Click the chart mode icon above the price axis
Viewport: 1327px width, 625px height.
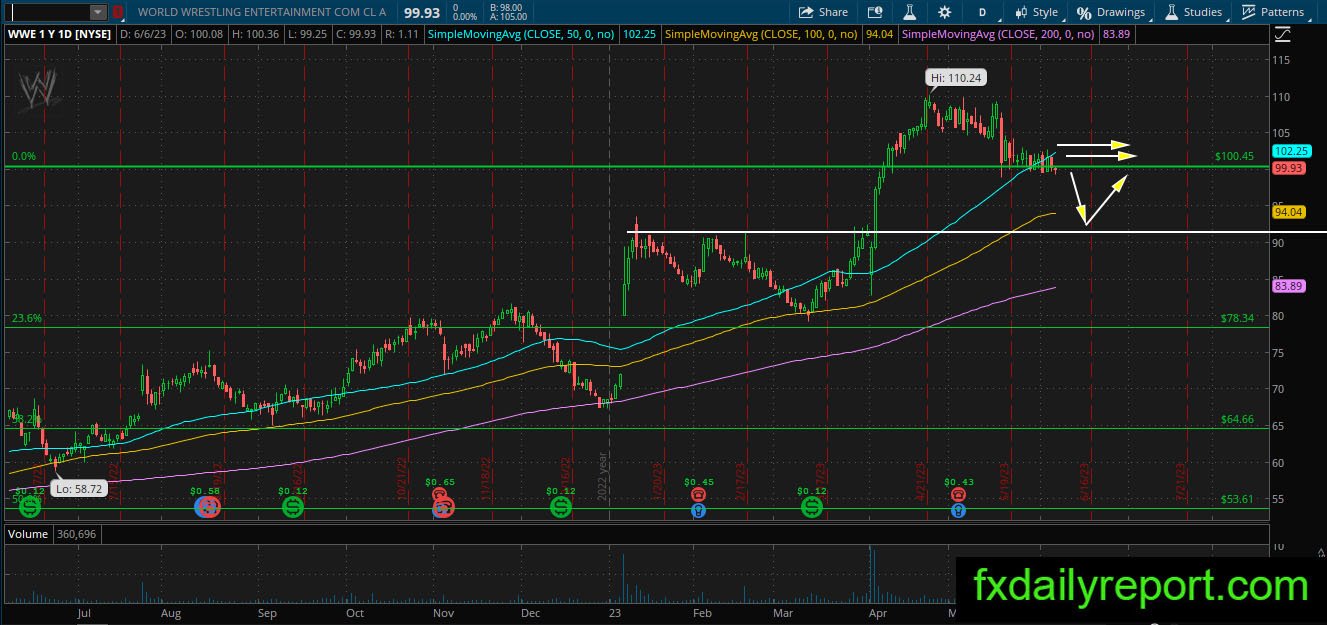tap(1284, 33)
